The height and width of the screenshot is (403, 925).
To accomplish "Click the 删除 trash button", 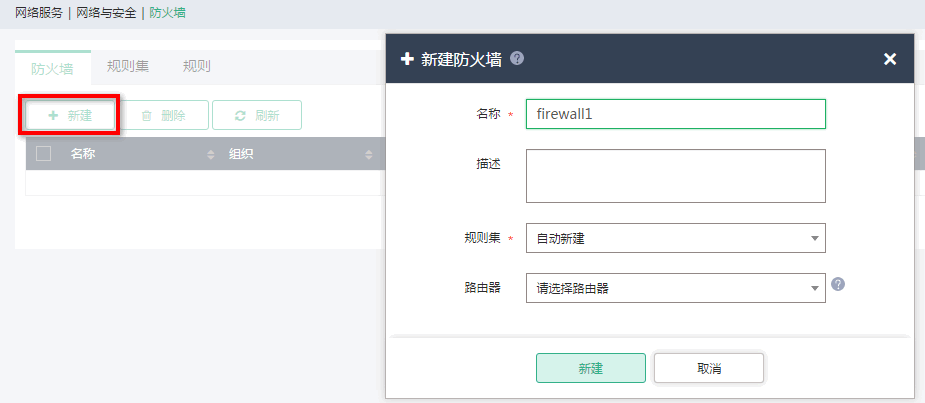I will 163,116.
